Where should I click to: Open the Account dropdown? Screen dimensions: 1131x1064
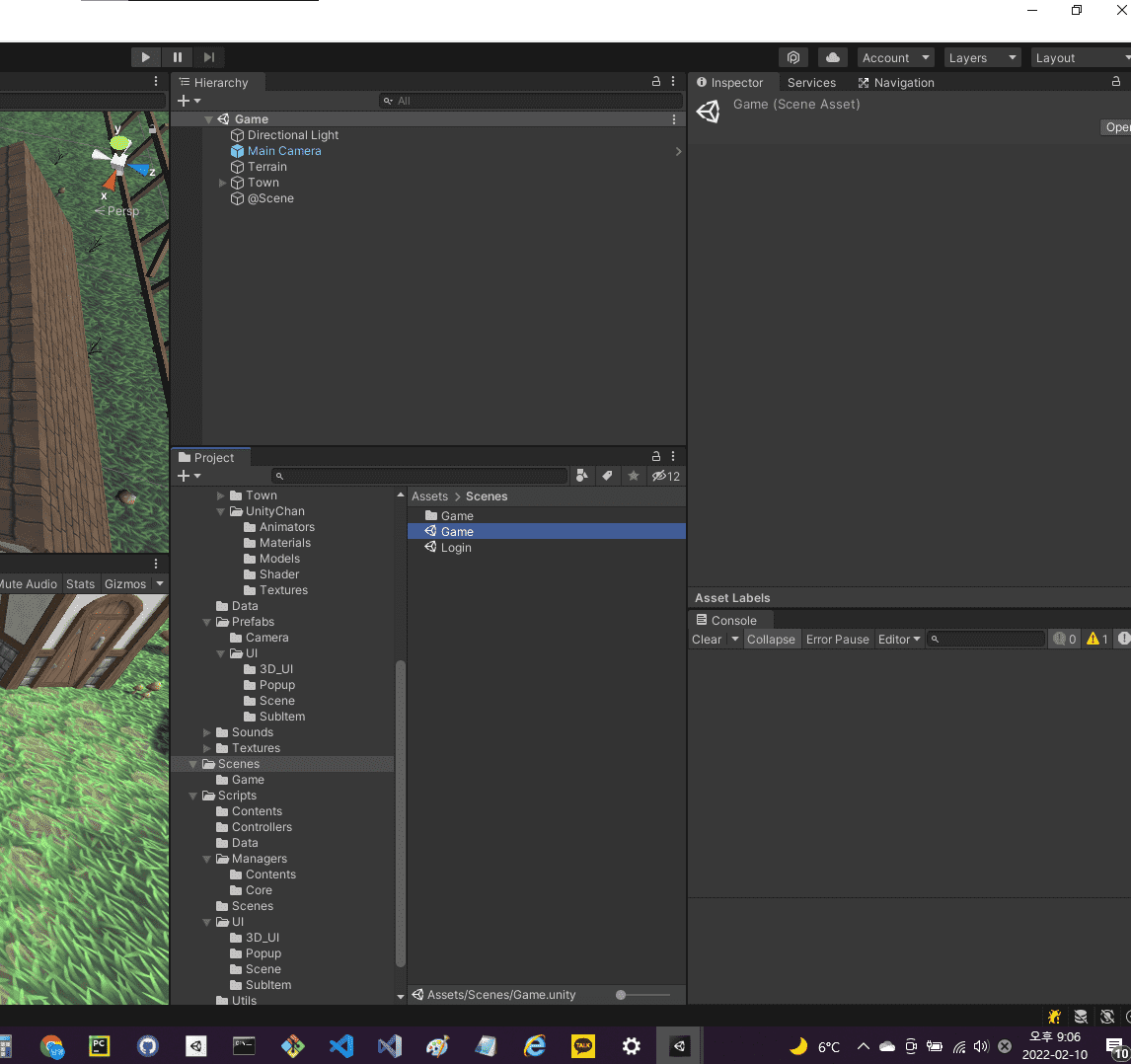895,58
